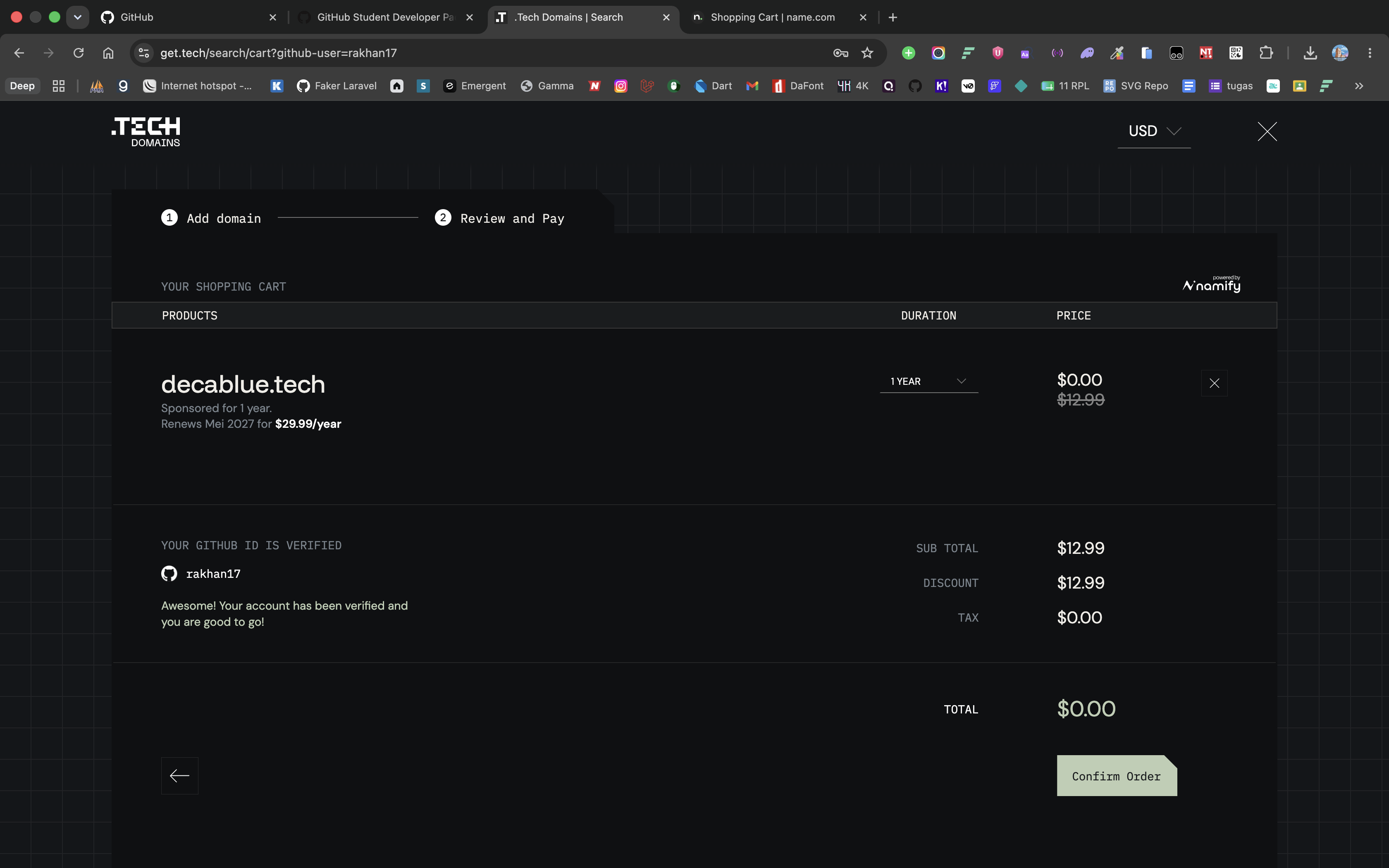The width and height of the screenshot is (1389, 868).
Task: Open the 11 RPL bookmark
Action: pos(1065,86)
